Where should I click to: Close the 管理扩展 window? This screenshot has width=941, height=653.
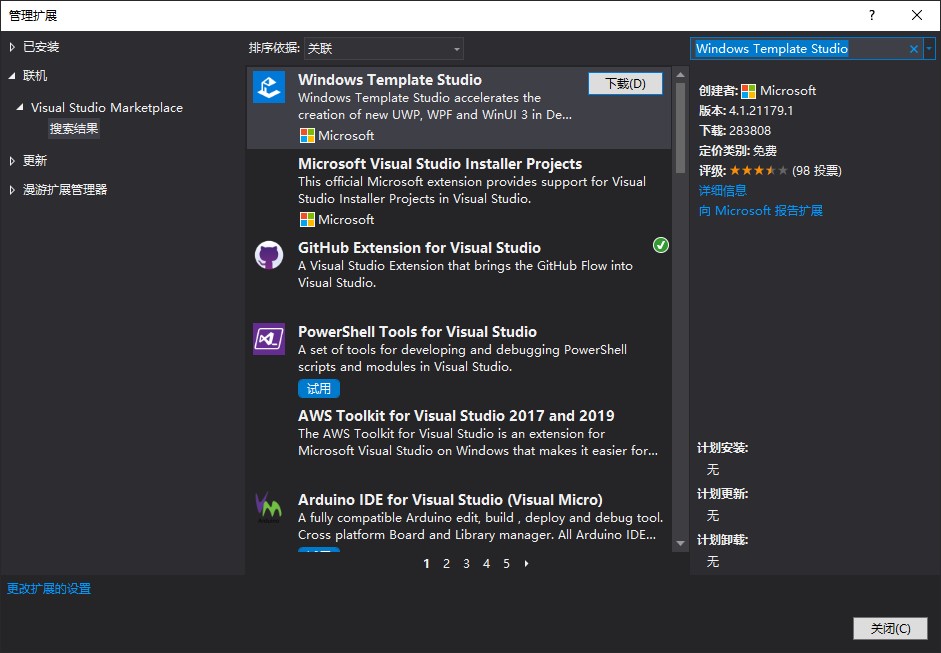pyautogui.click(x=916, y=15)
